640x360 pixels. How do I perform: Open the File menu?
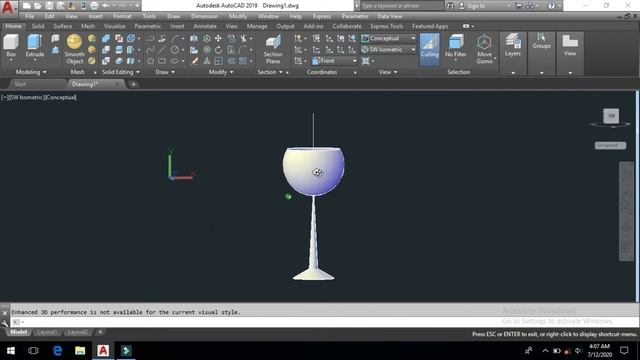29,16
